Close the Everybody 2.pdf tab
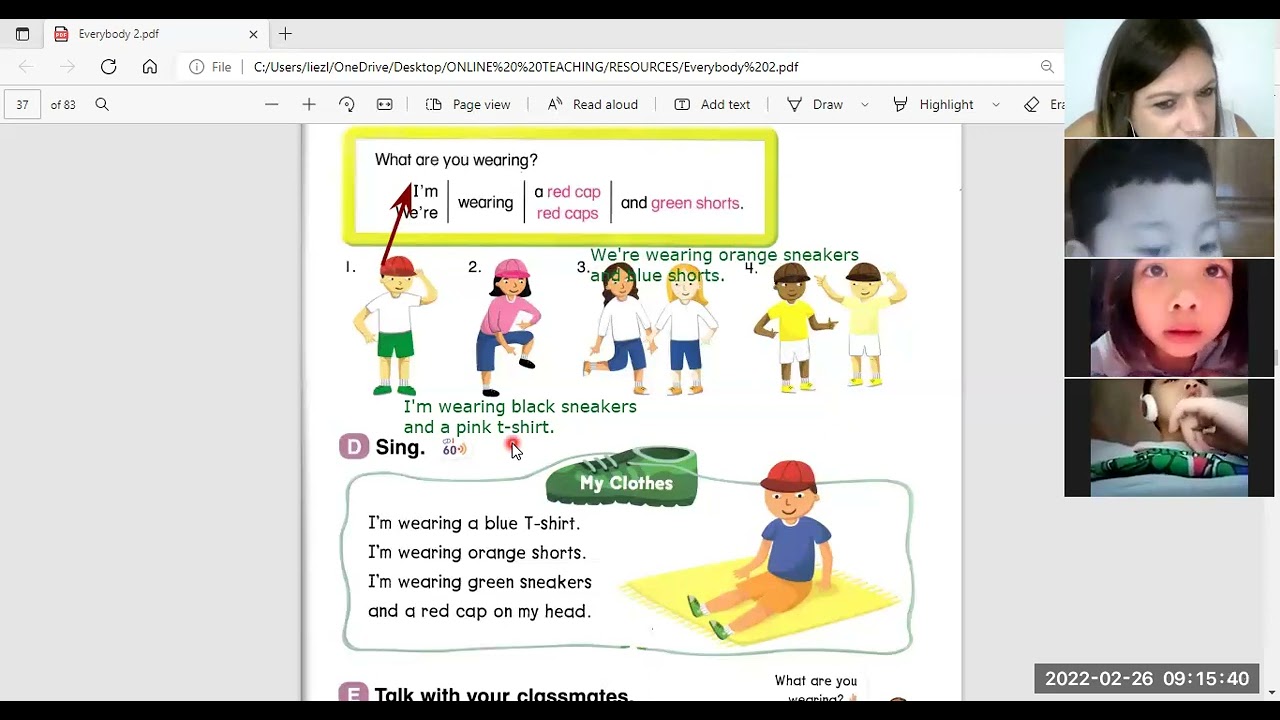The image size is (1280, 720). coord(253,34)
